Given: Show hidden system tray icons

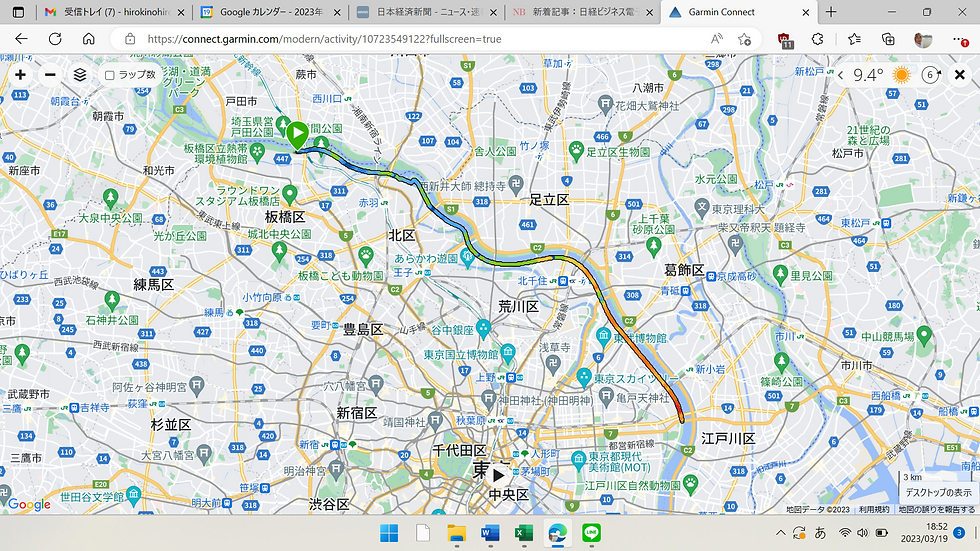Looking at the screenshot, I should click(781, 533).
